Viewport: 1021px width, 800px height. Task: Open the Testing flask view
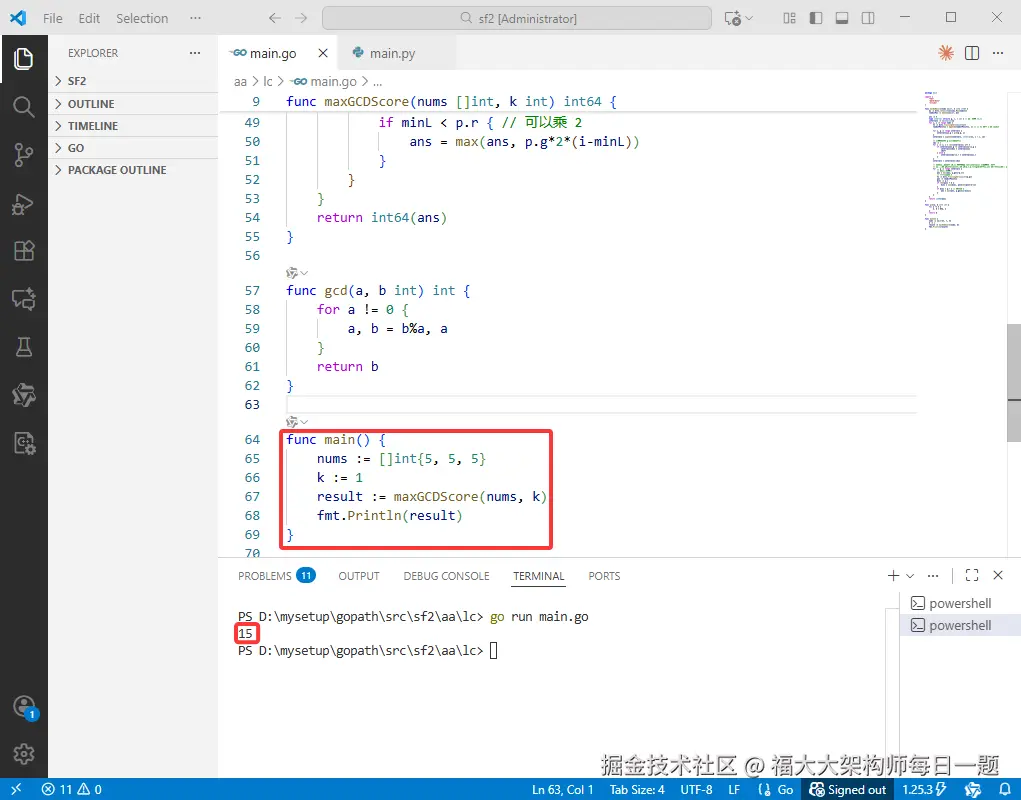point(23,347)
